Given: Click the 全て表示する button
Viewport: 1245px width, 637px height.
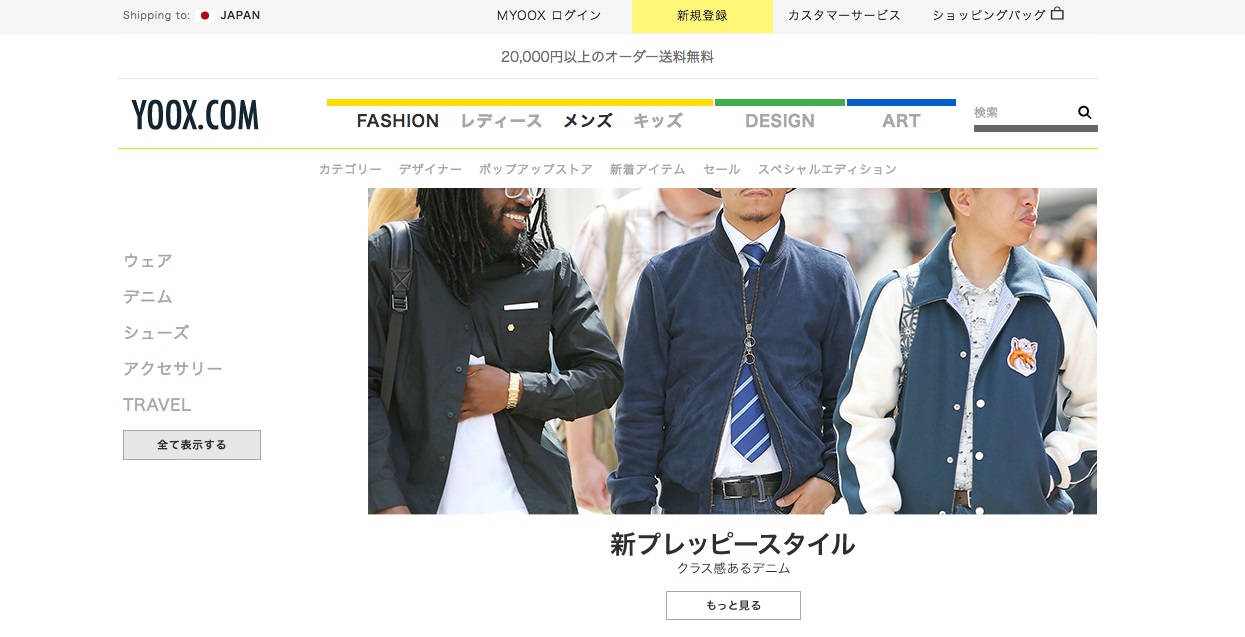Looking at the screenshot, I should tap(192, 445).
